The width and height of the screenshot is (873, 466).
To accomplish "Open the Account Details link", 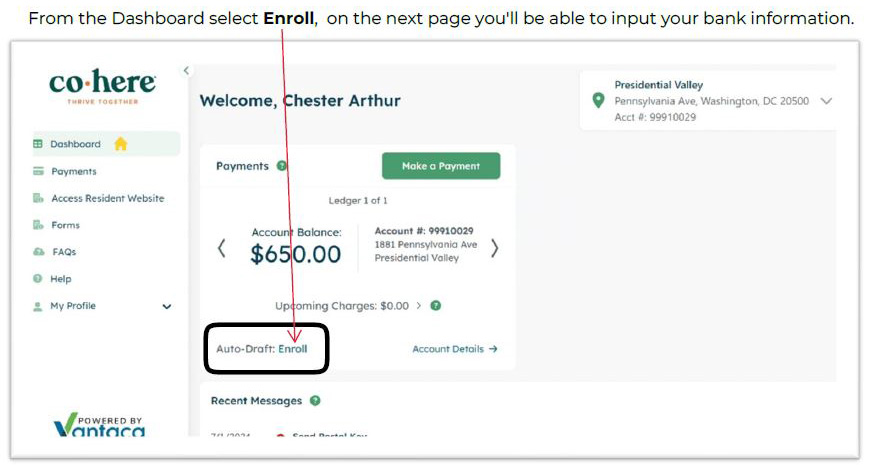I will [x=455, y=349].
